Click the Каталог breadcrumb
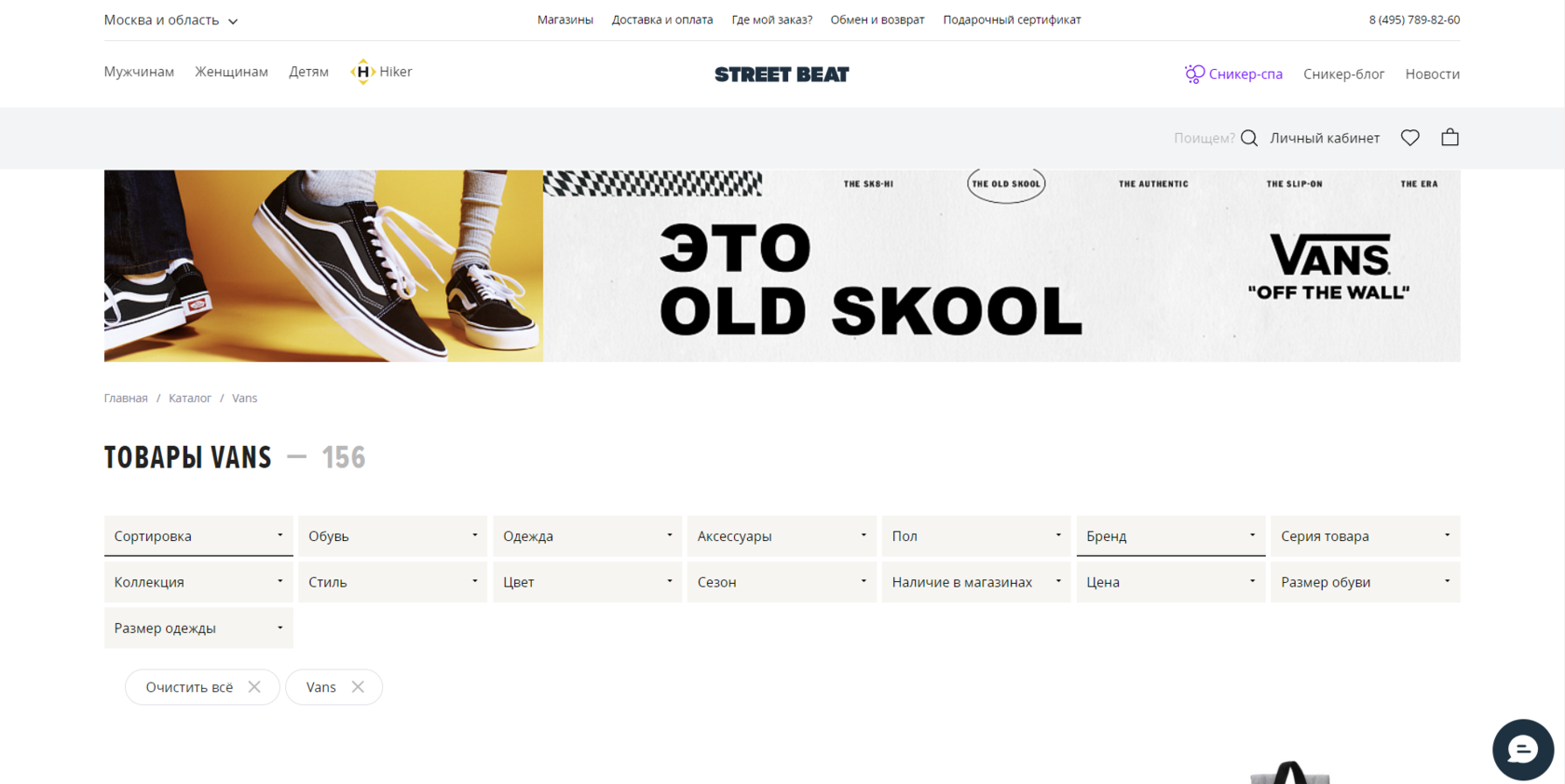1565x784 pixels. tap(190, 398)
